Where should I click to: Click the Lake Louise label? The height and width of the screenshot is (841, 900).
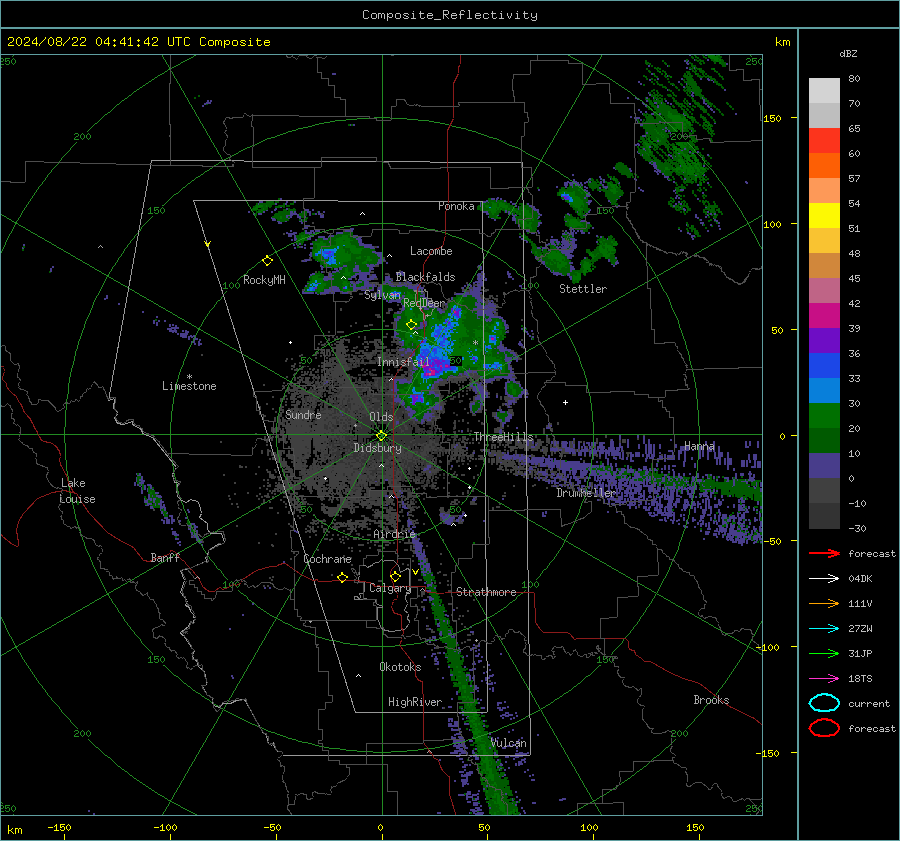(x=77, y=491)
